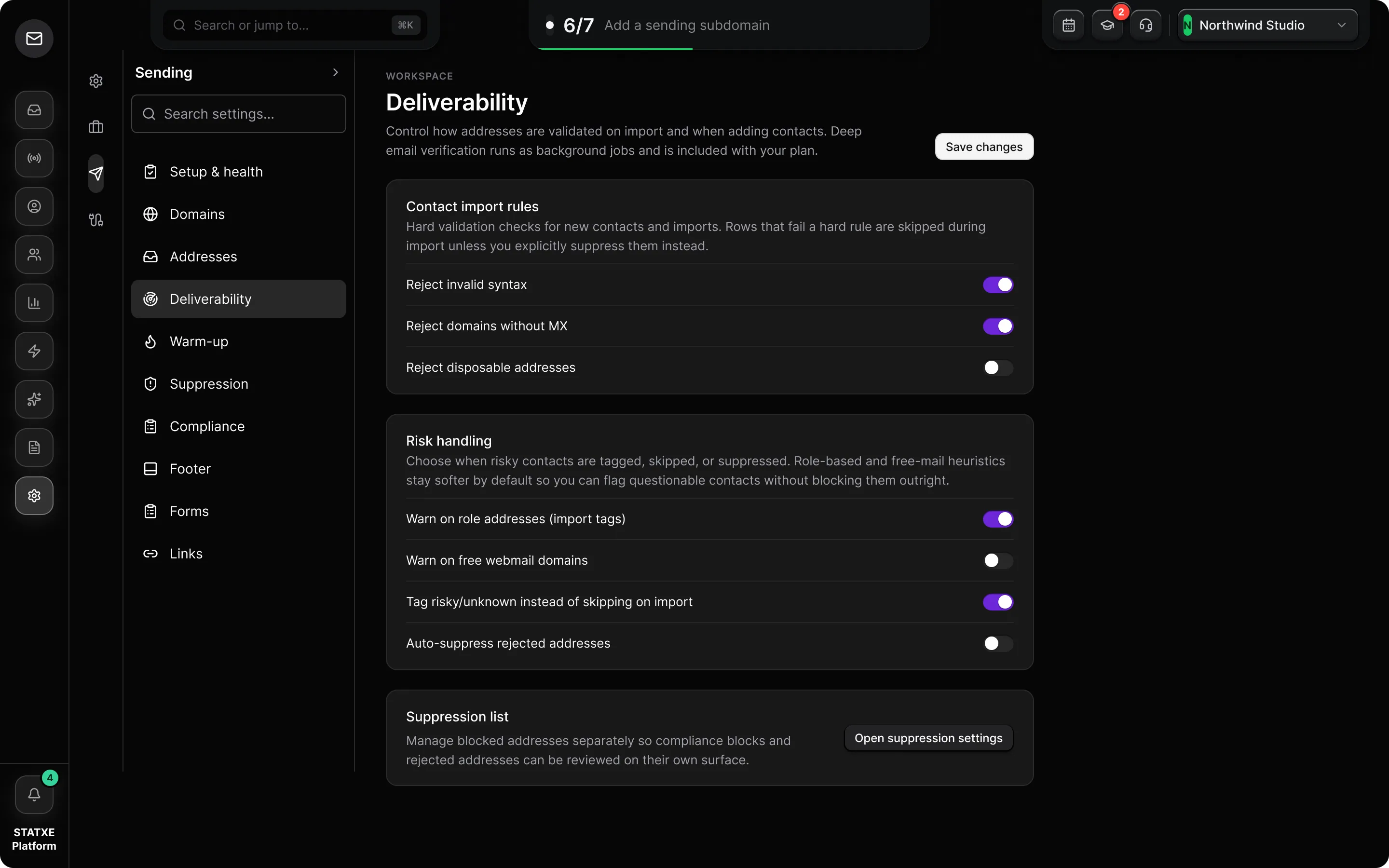Screen dimensions: 1389x868
Task: Open Setup & health settings
Action: 238,172
